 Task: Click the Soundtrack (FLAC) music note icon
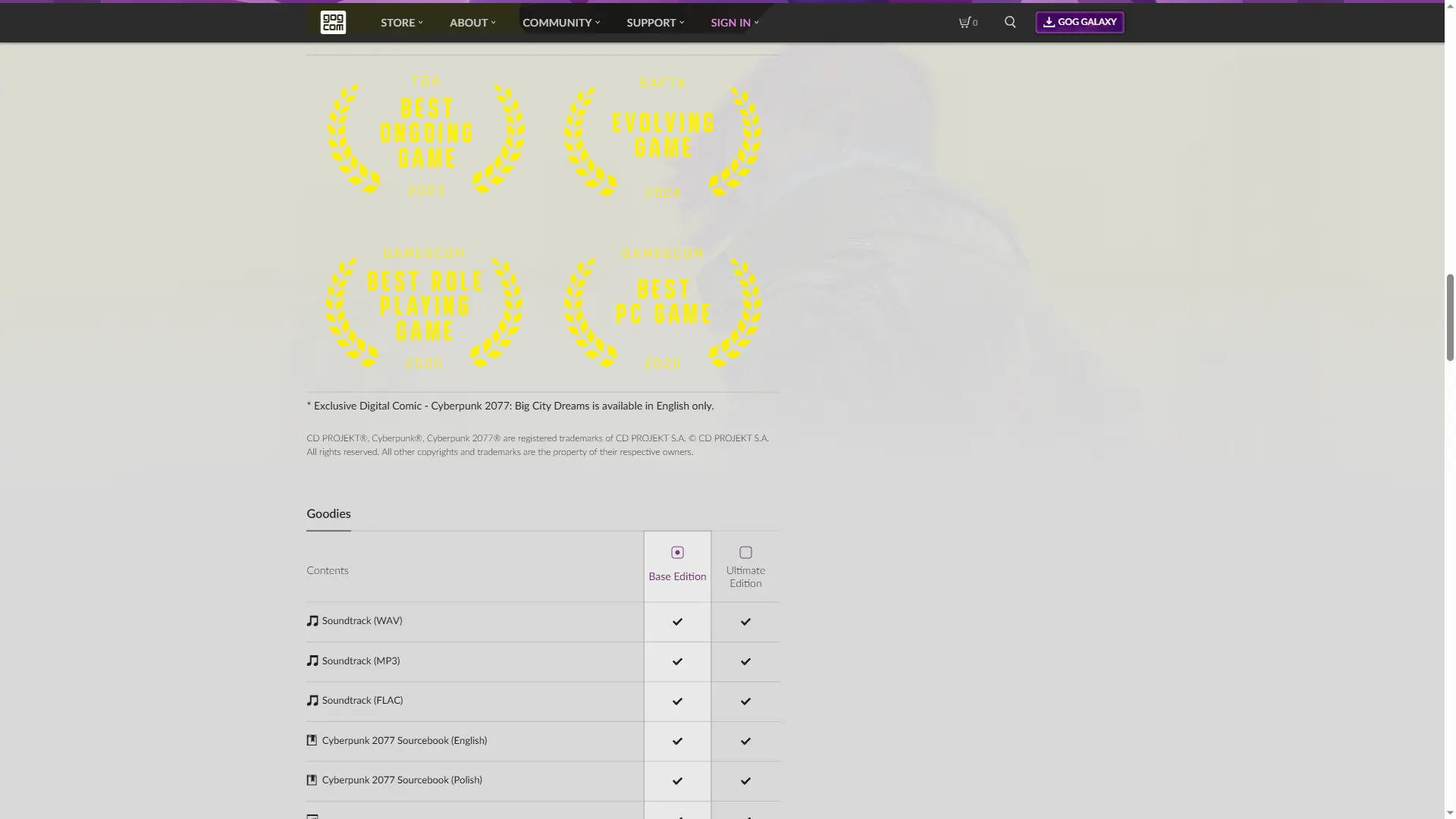pos(312,701)
